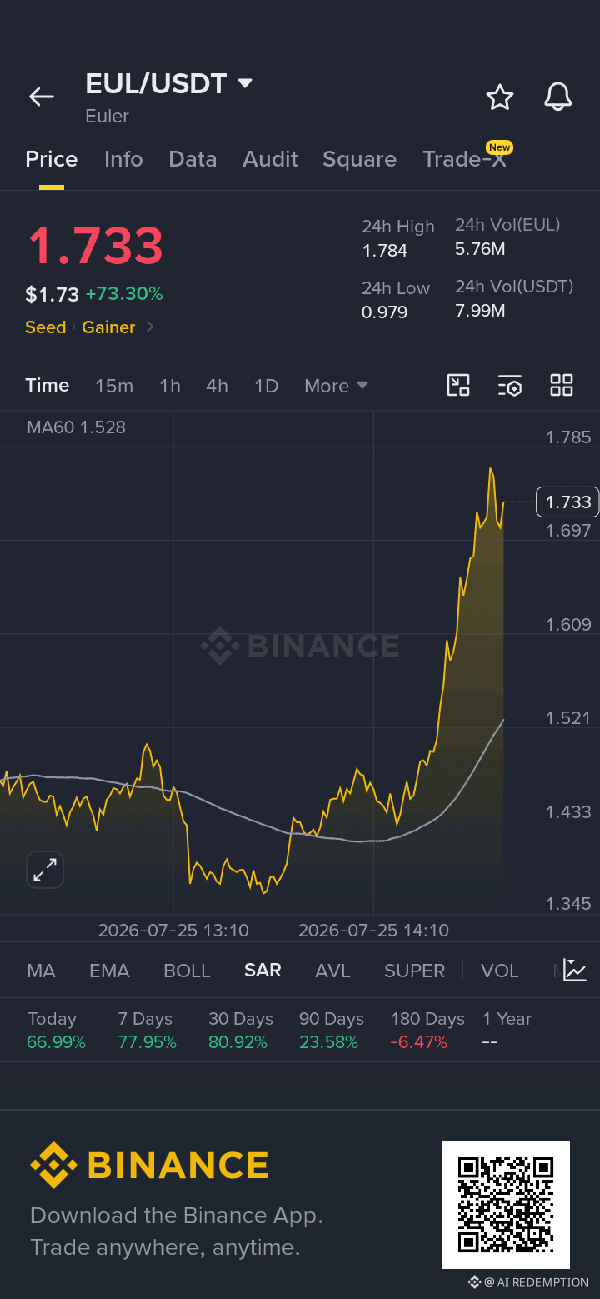This screenshot has height=1299, width=600.
Task: Tap the Seed tag
Action: (46, 327)
